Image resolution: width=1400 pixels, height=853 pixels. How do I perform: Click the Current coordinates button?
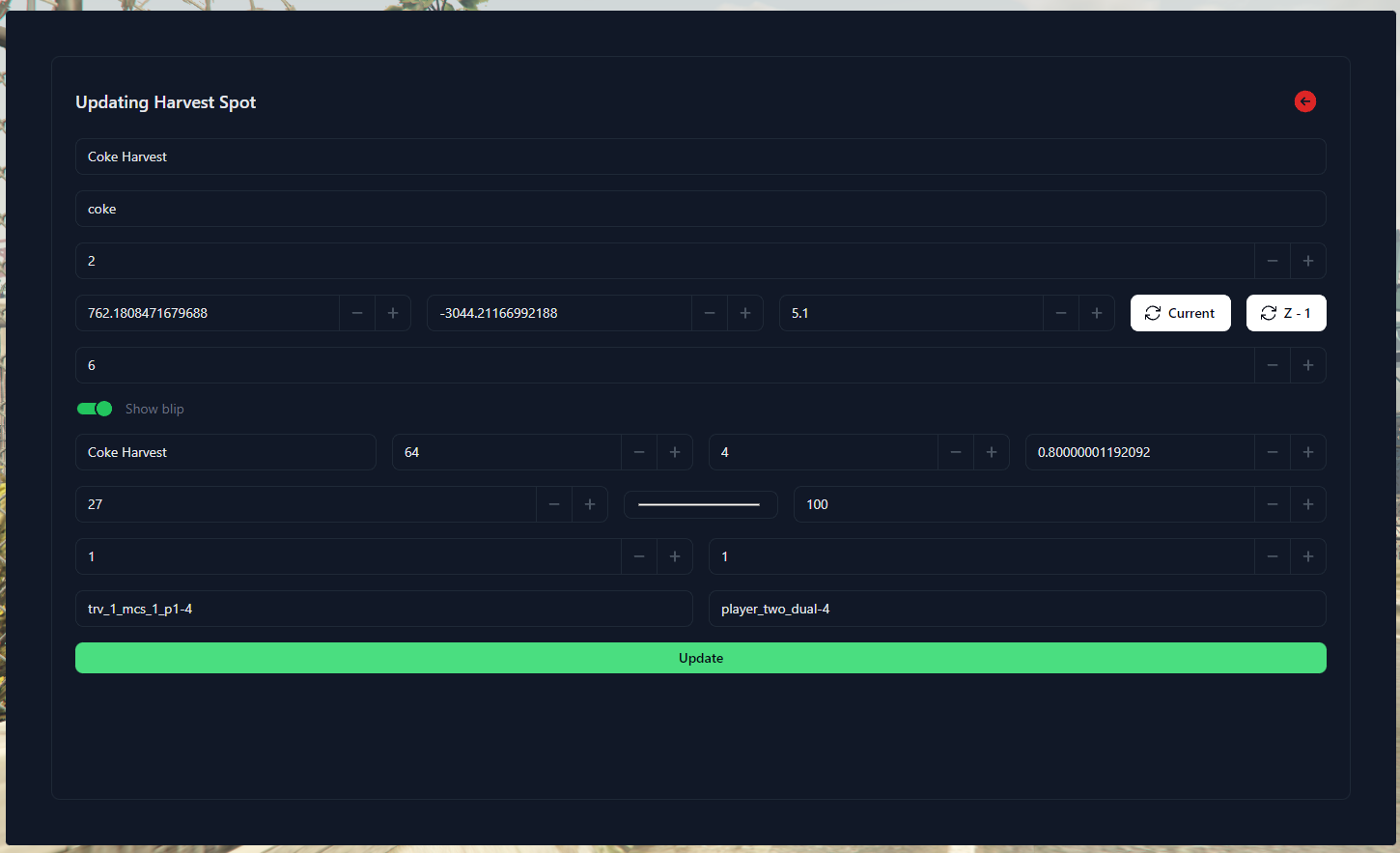1180,312
